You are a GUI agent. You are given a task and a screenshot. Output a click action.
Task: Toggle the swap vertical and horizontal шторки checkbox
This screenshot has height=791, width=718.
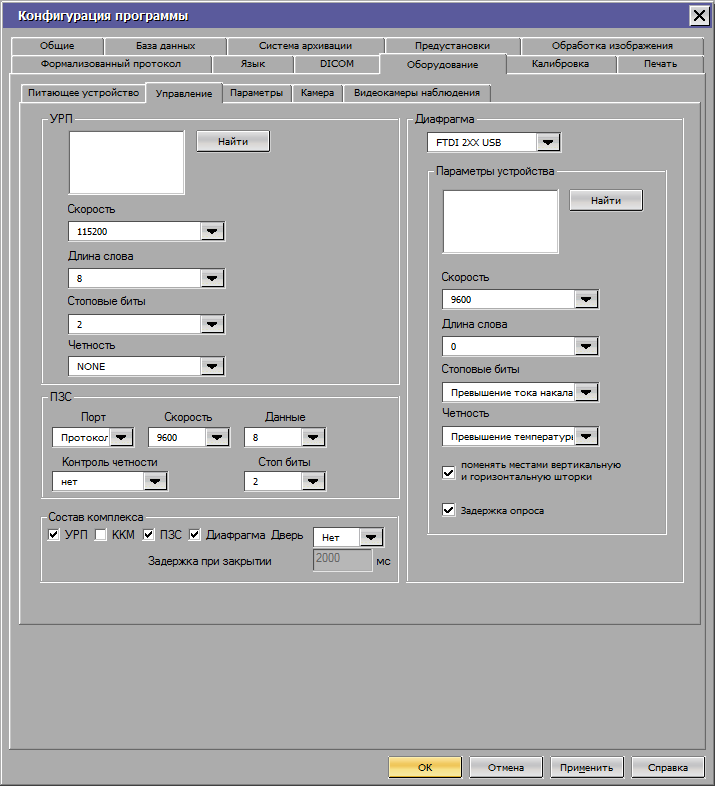[449, 471]
